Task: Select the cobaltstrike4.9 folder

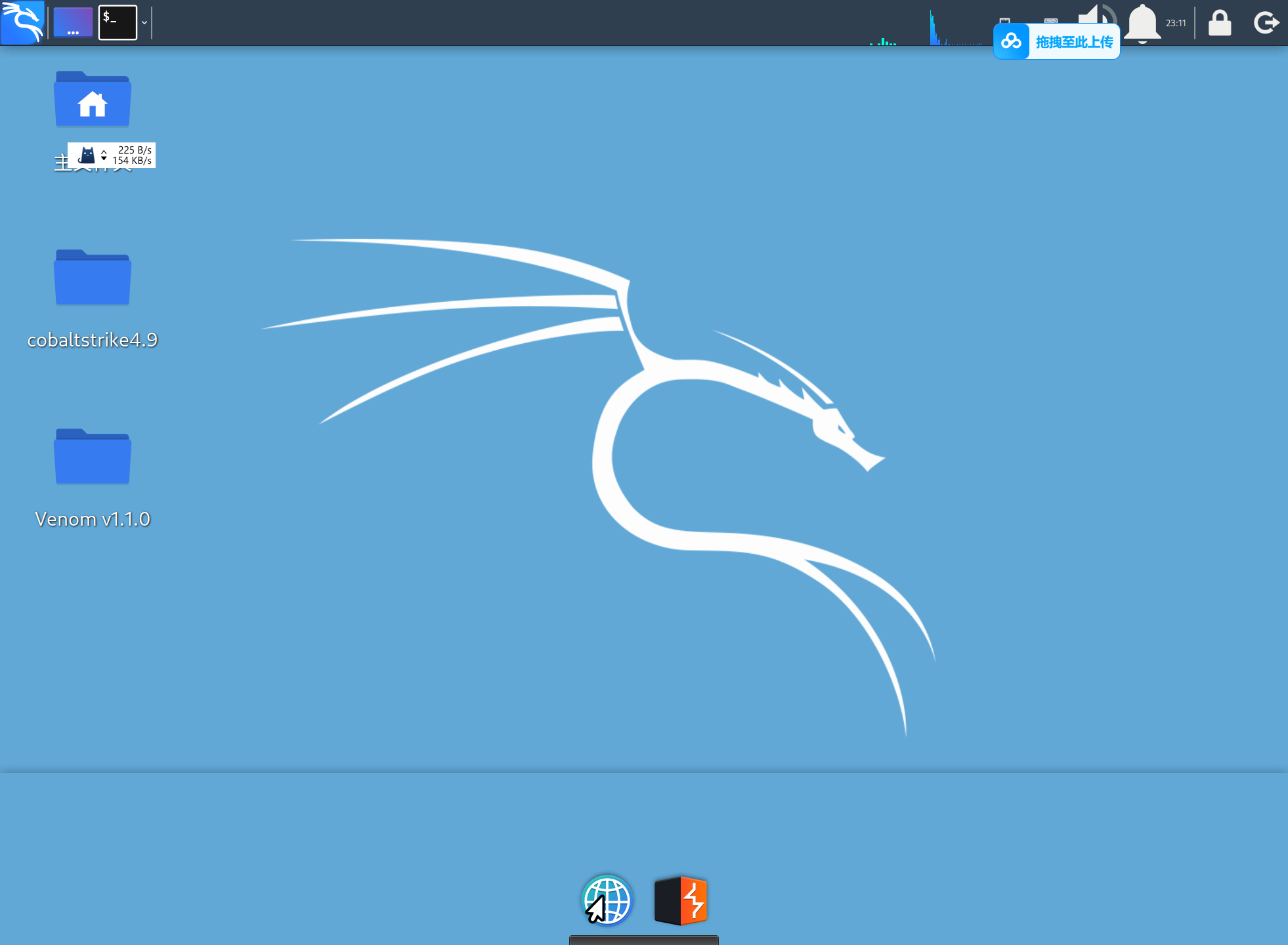Action: [x=92, y=278]
